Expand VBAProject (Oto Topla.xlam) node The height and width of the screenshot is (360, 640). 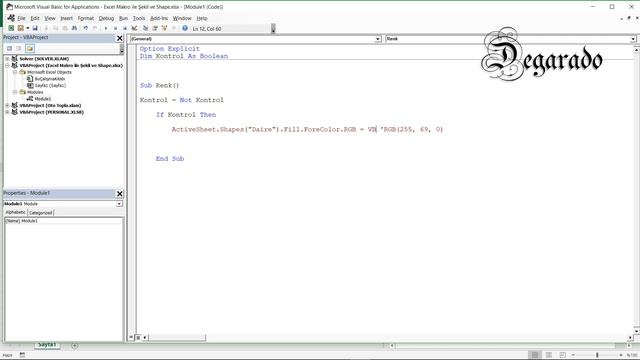point(7,105)
